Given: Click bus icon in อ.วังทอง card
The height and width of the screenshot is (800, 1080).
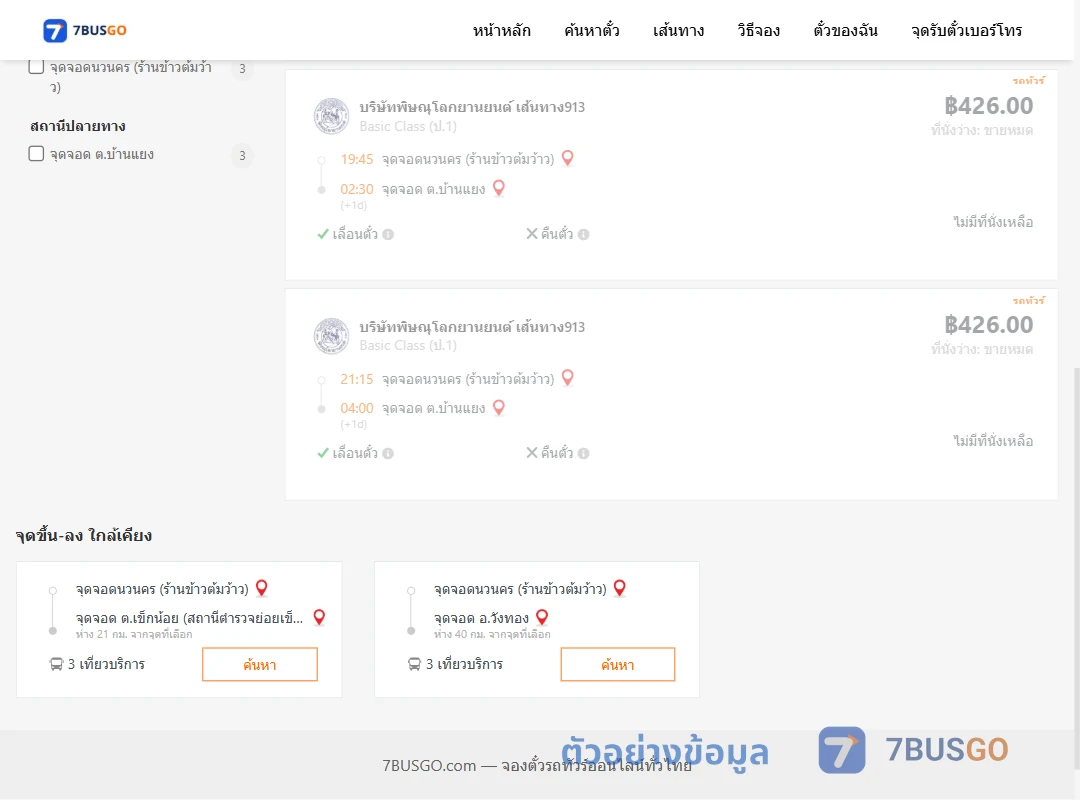Looking at the screenshot, I should pyautogui.click(x=414, y=664).
